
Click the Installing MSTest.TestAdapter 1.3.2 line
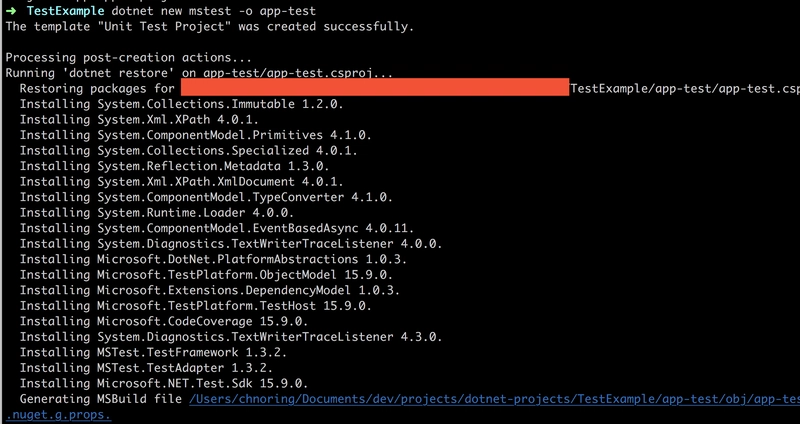(x=146, y=368)
